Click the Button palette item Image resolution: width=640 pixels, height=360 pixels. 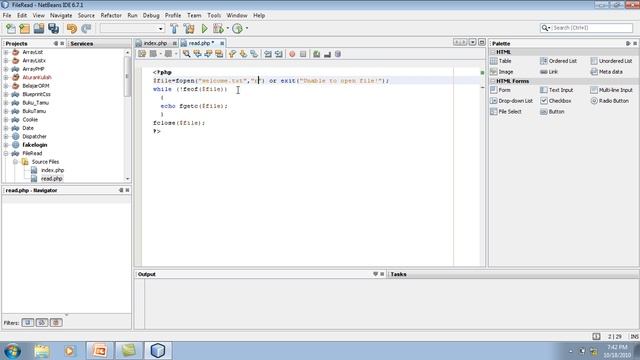pos(552,111)
